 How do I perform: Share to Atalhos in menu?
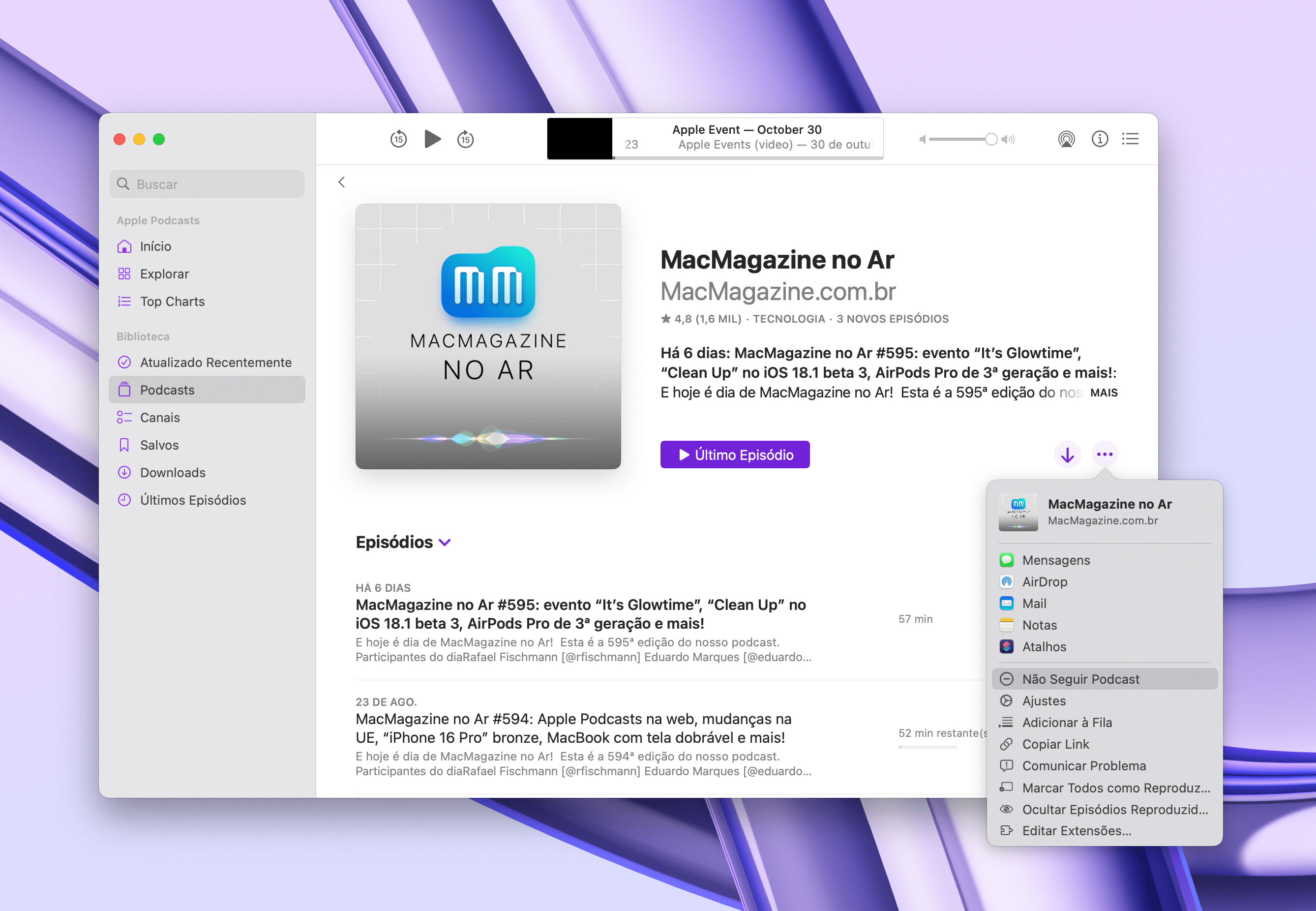[x=1104, y=647]
